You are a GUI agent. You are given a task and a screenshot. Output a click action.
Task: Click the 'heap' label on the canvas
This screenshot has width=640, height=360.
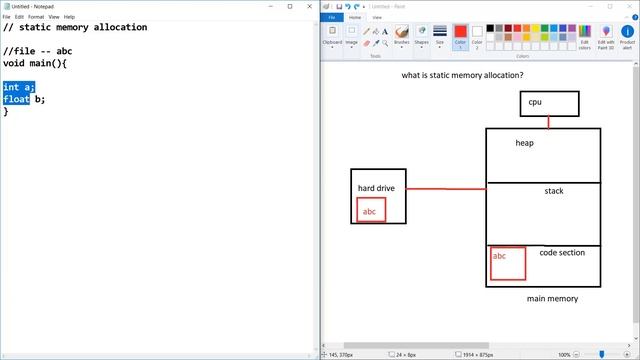tap(524, 143)
